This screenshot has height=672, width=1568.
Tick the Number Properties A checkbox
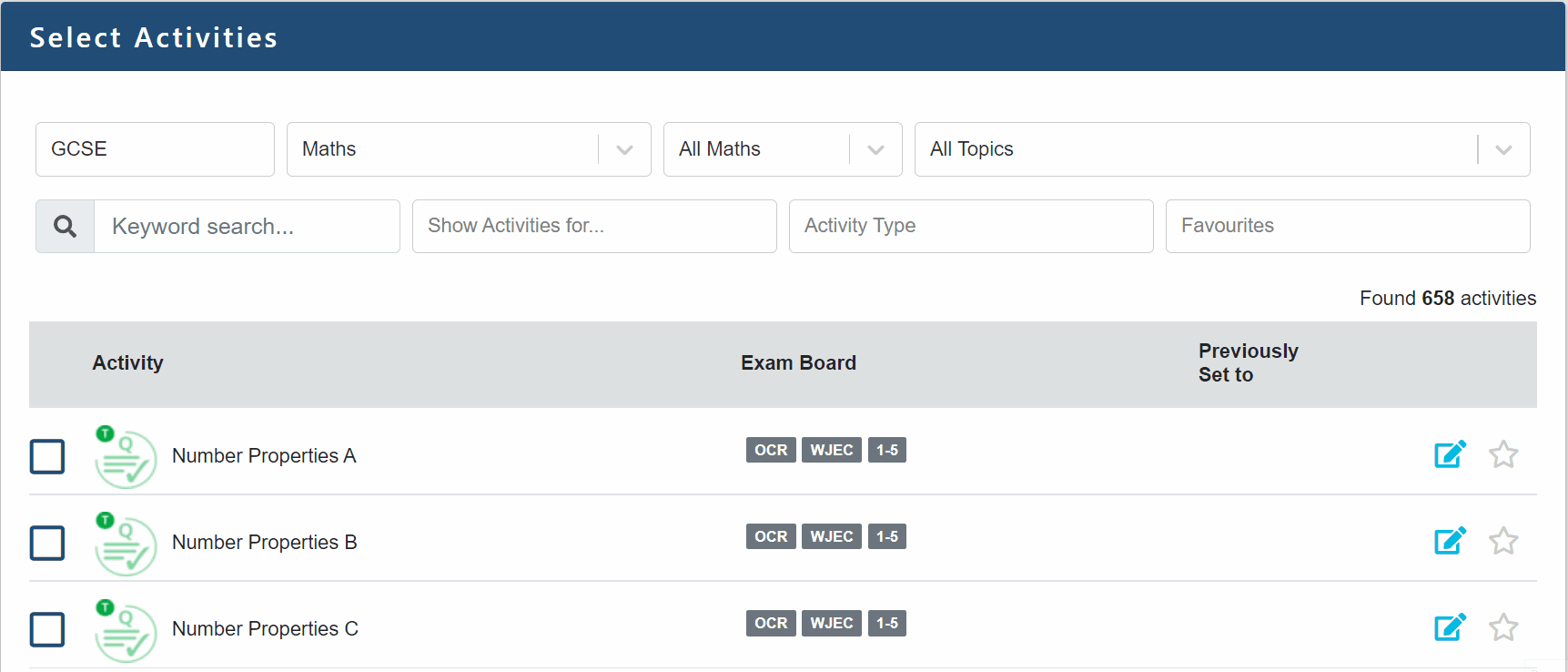(47, 456)
